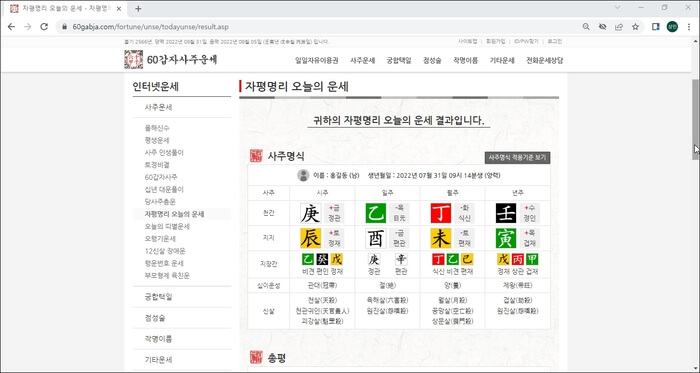Open 오행기운세 in the sidebar

click(x=160, y=239)
